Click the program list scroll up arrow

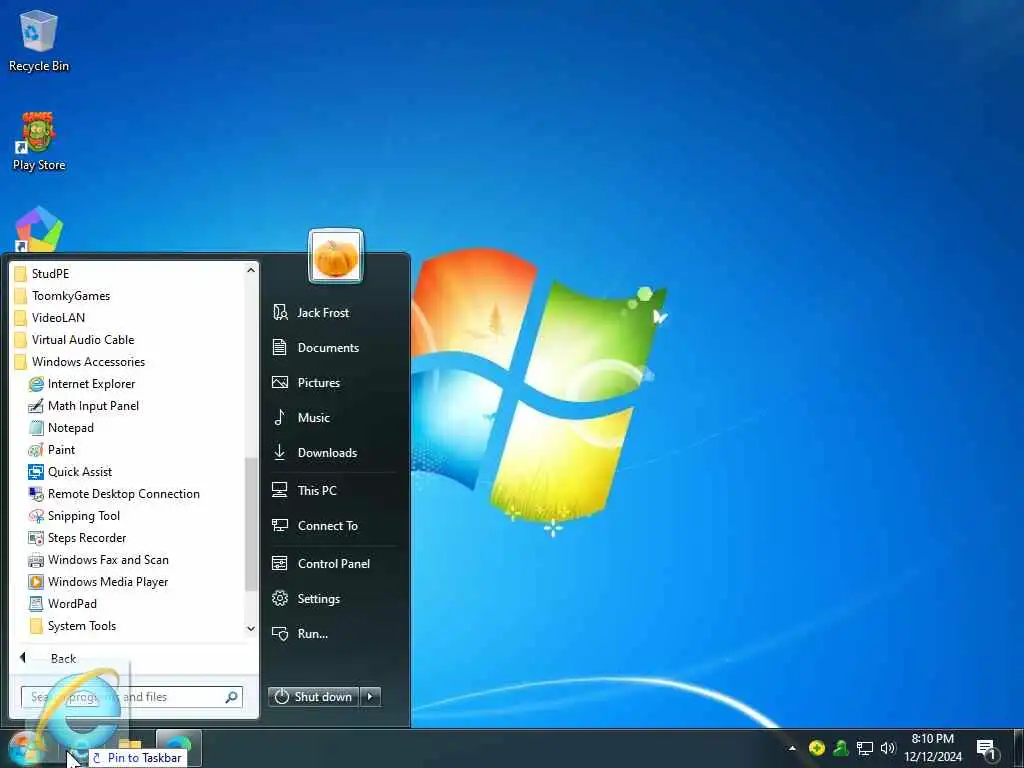pyautogui.click(x=251, y=270)
